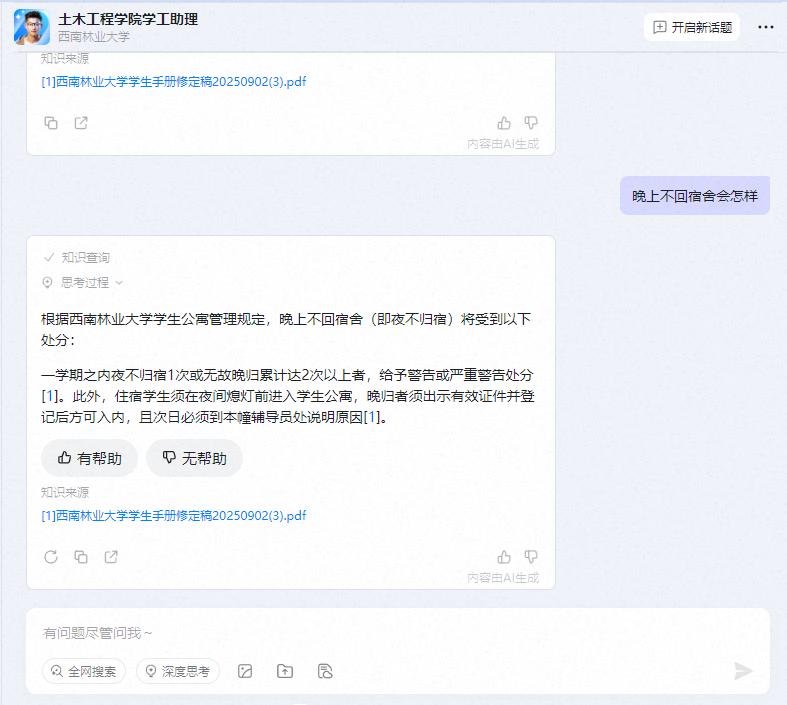Click the message input field 有问题尽管问我
787x705 pixels.
(380, 633)
